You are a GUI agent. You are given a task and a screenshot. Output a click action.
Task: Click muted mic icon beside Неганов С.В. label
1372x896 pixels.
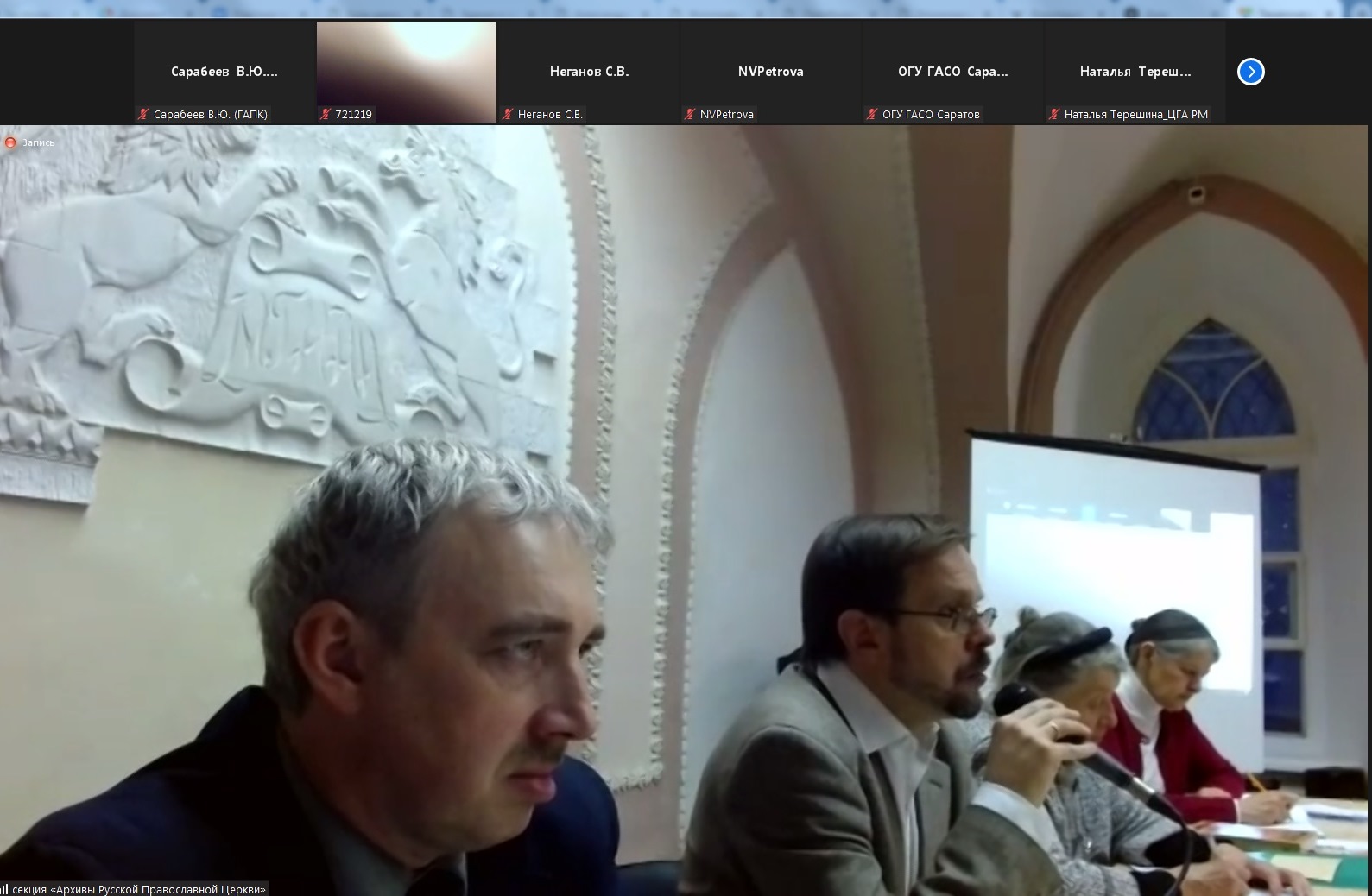tap(509, 114)
